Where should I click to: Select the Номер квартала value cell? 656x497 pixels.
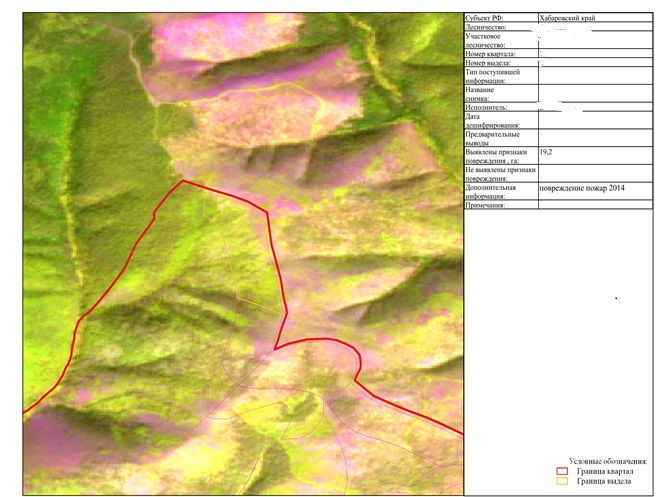tap(594, 53)
